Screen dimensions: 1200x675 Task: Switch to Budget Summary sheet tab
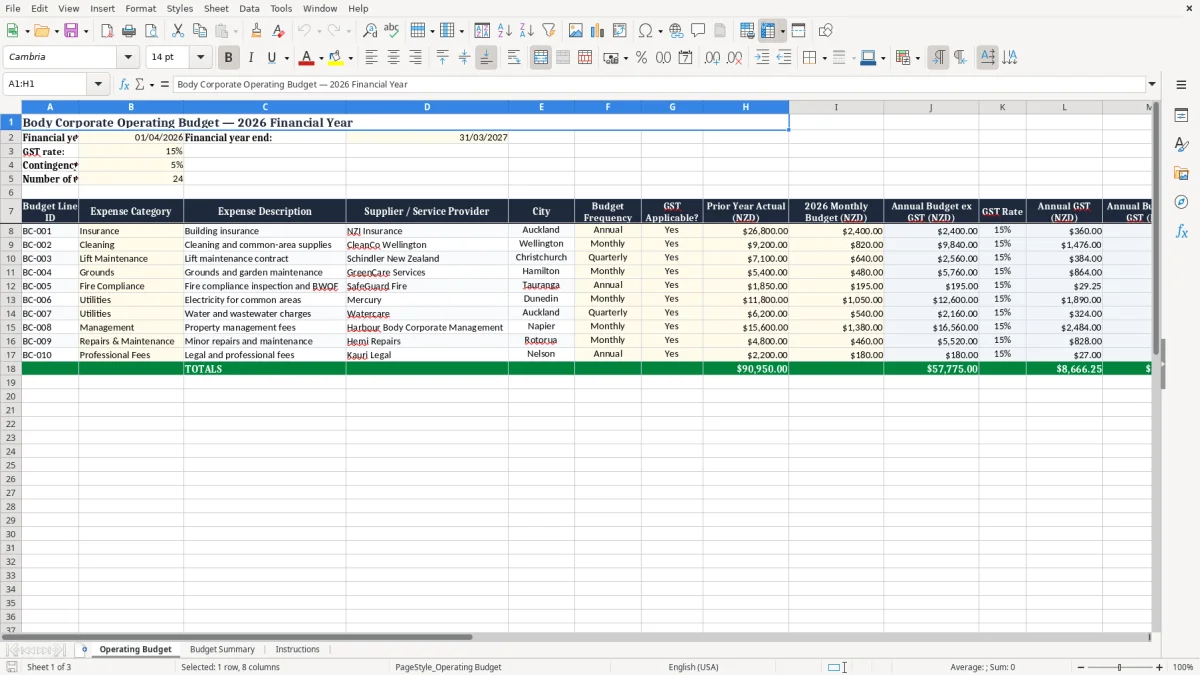click(x=222, y=650)
